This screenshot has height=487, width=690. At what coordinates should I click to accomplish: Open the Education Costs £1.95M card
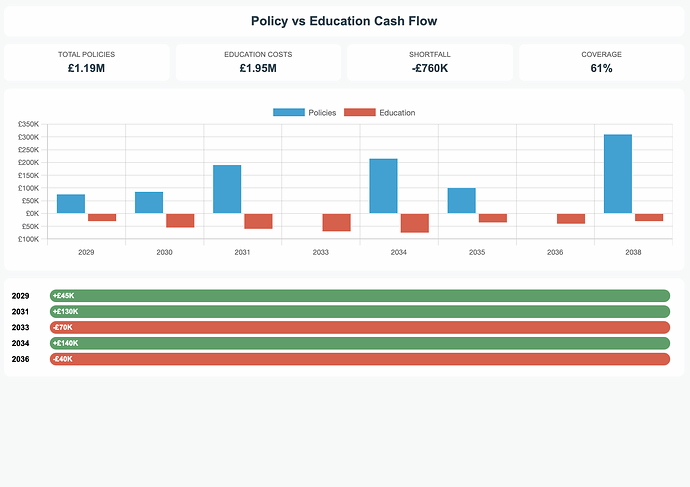click(258, 62)
